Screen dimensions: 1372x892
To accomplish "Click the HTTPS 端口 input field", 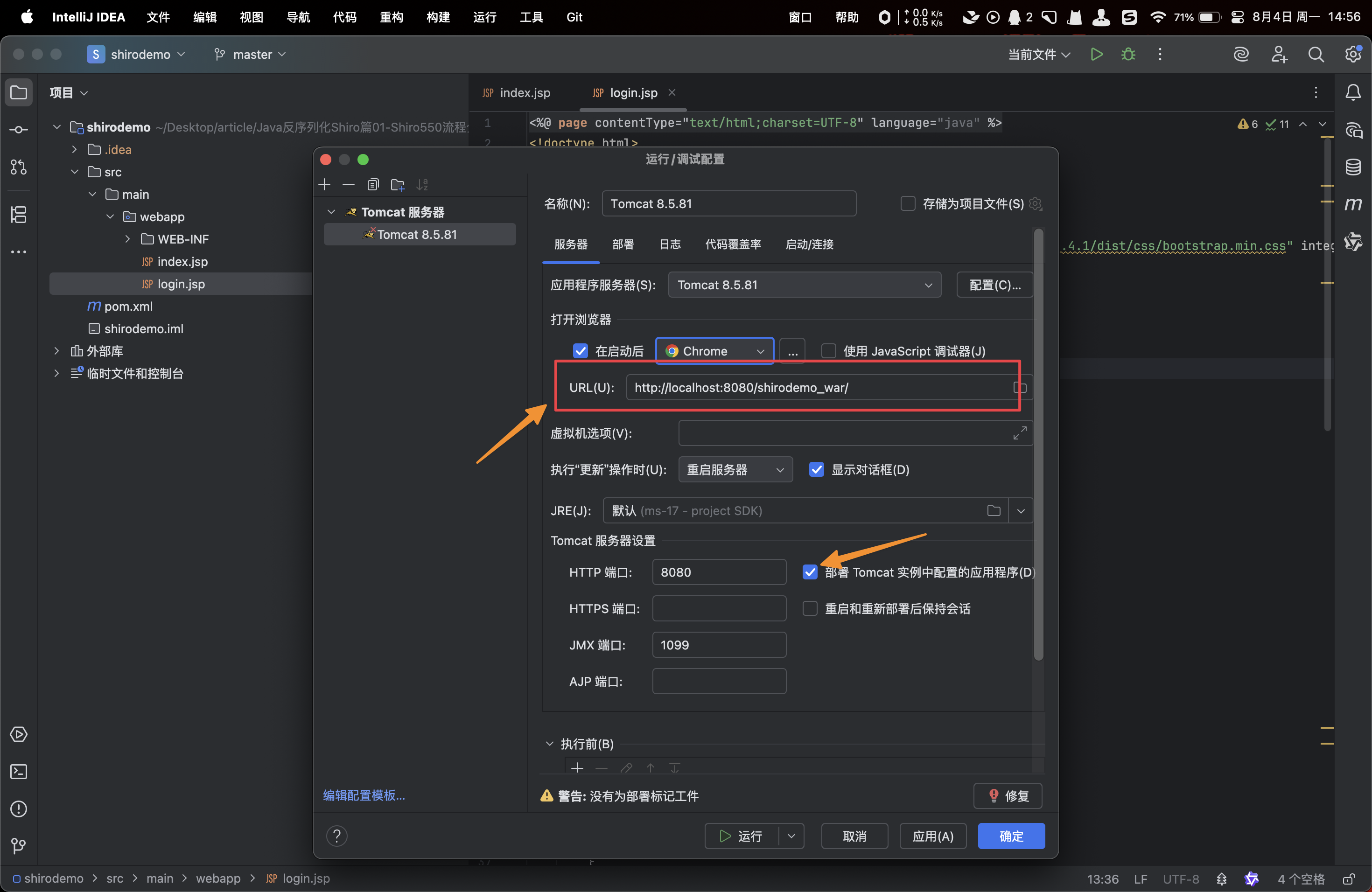I will click(x=719, y=608).
